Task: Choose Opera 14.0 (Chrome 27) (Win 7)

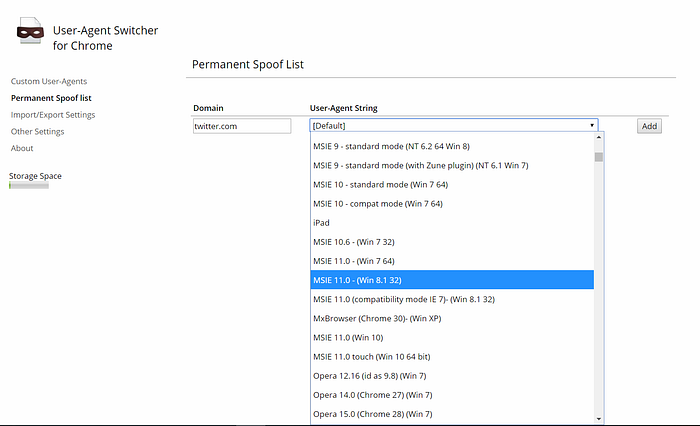Action: click(x=452, y=395)
